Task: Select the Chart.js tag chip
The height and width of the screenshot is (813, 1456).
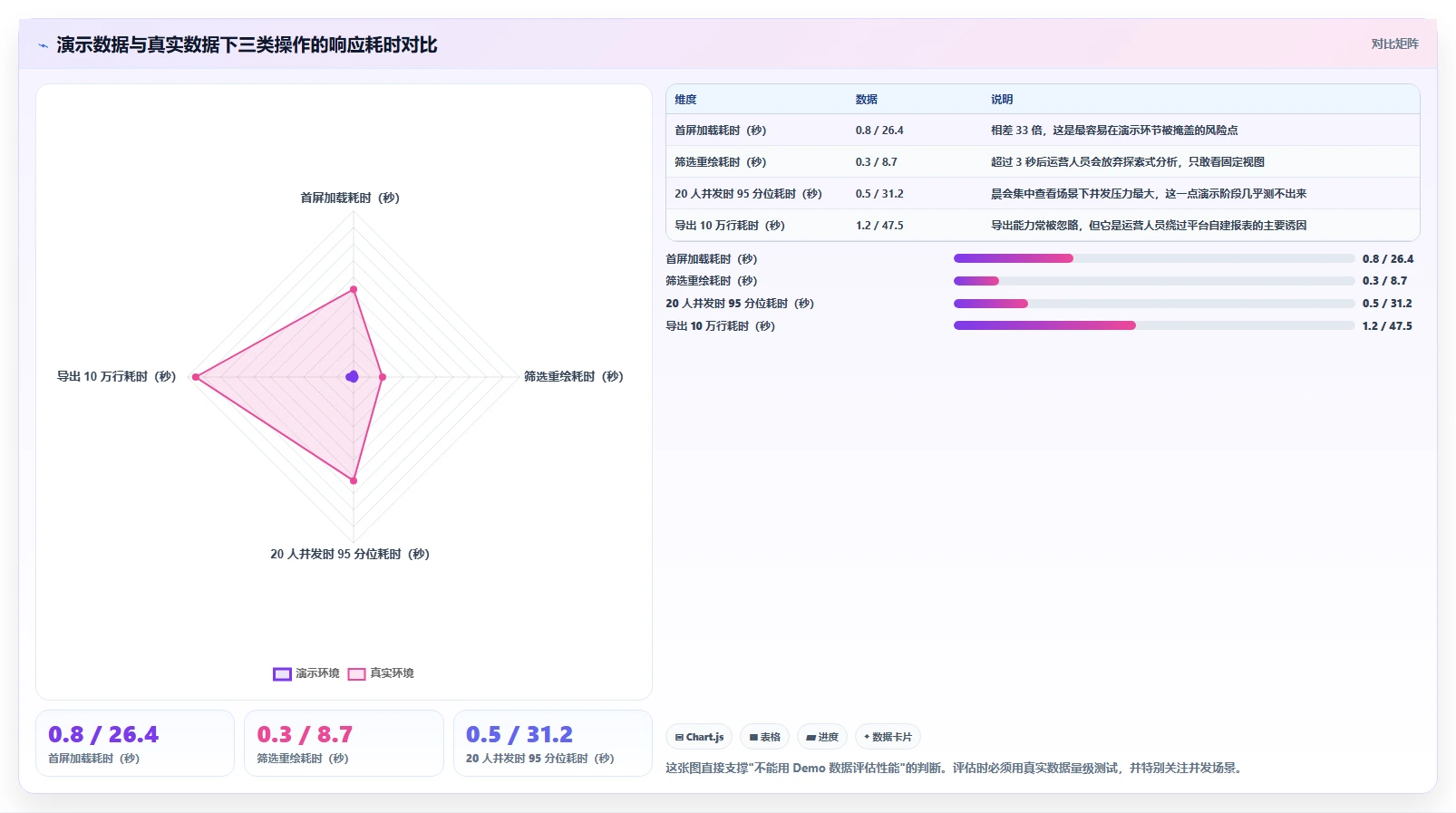Action: 699,737
